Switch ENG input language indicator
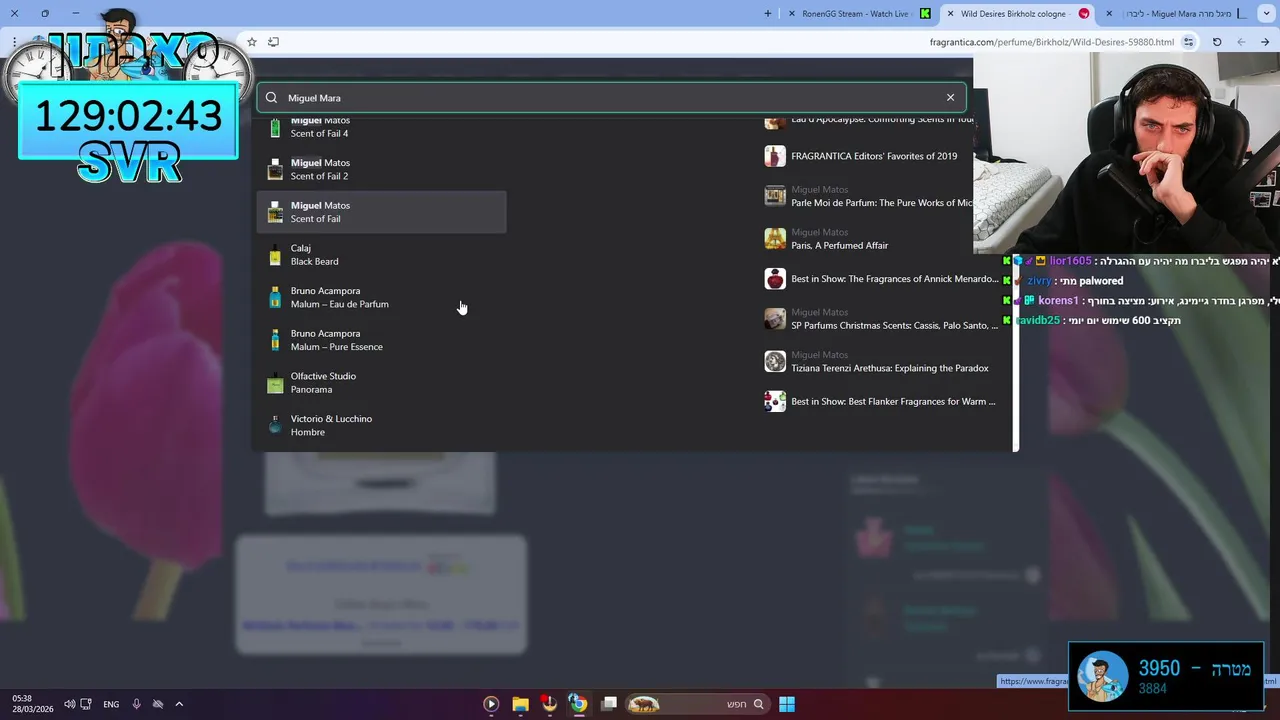Viewport: 1280px width, 720px height. [x=111, y=704]
